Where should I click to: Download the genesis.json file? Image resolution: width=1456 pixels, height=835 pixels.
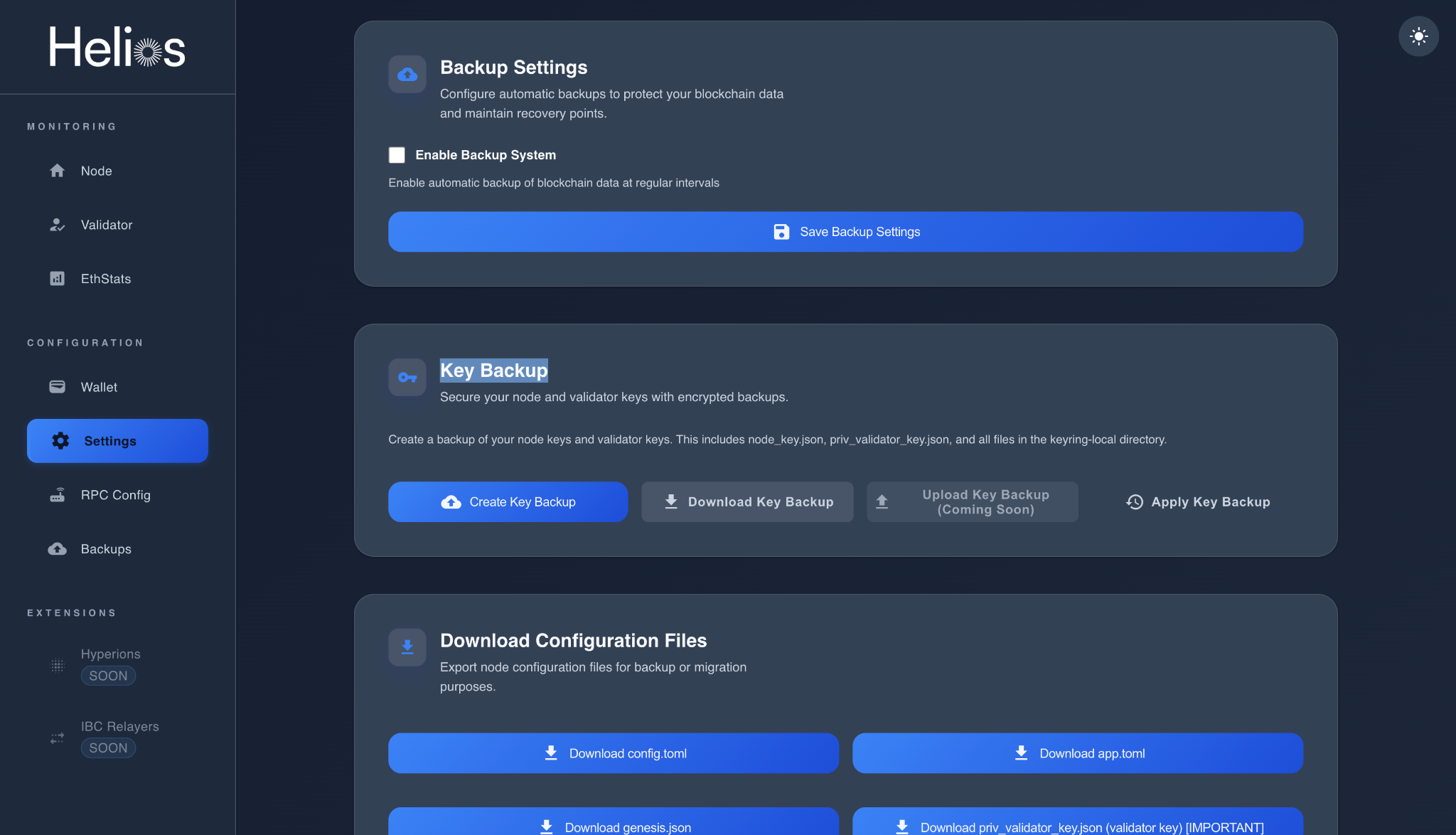[x=613, y=825]
